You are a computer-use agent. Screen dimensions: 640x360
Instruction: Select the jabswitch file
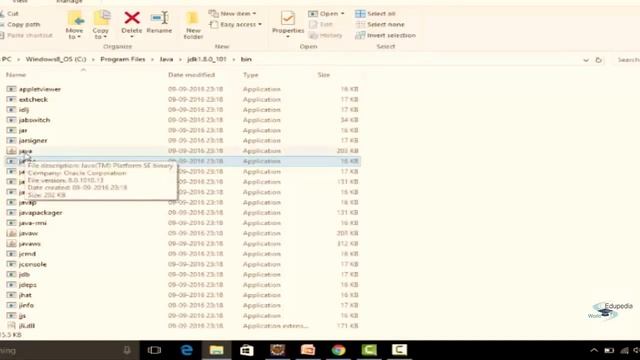click(34, 120)
